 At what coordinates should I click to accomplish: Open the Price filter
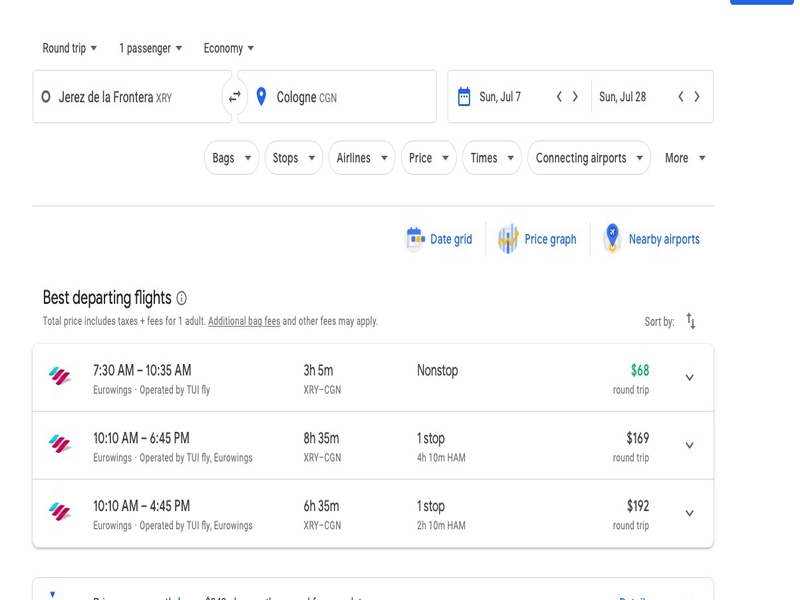point(429,158)
